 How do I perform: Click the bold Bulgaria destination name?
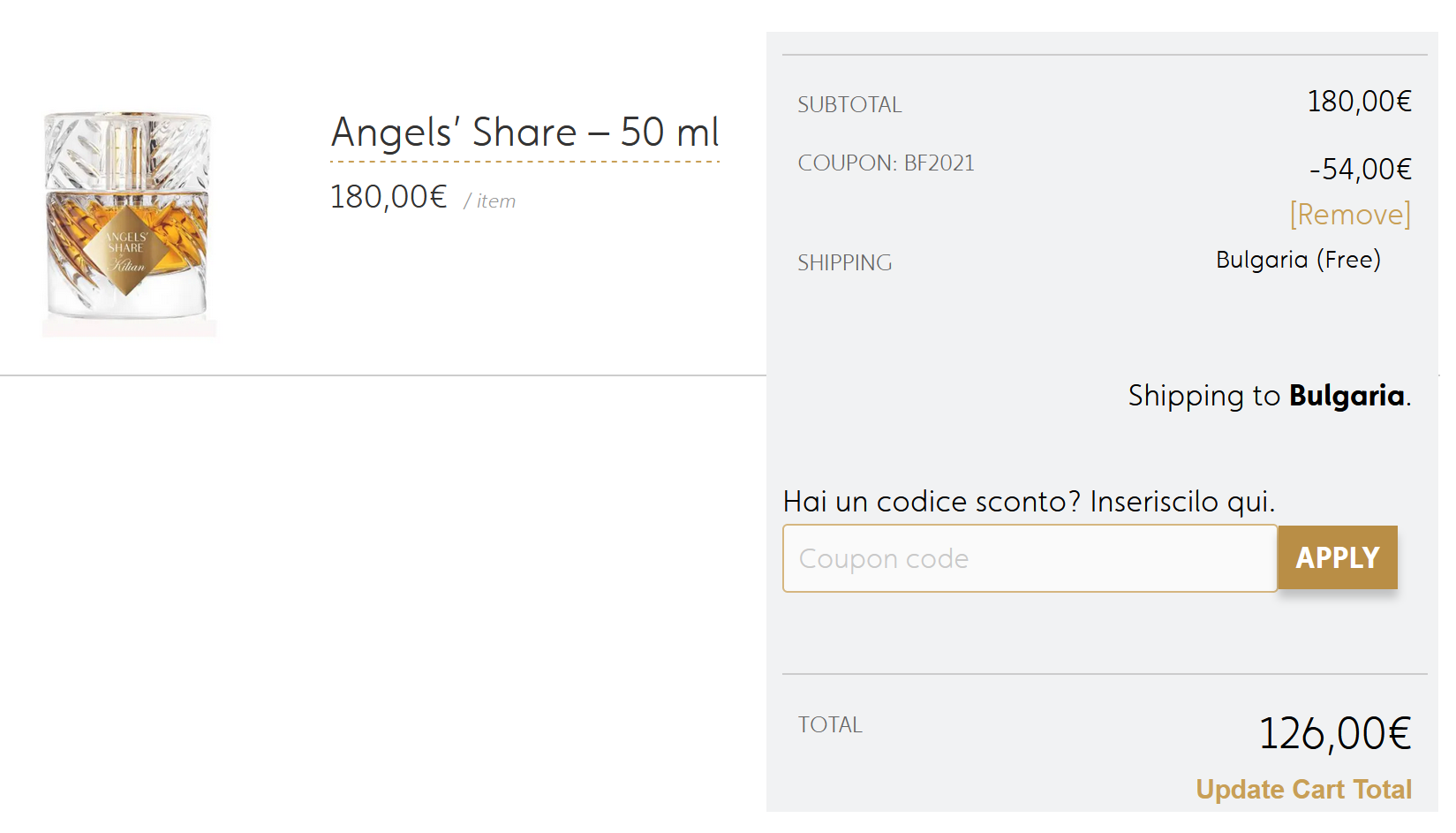click(1347, 396)
